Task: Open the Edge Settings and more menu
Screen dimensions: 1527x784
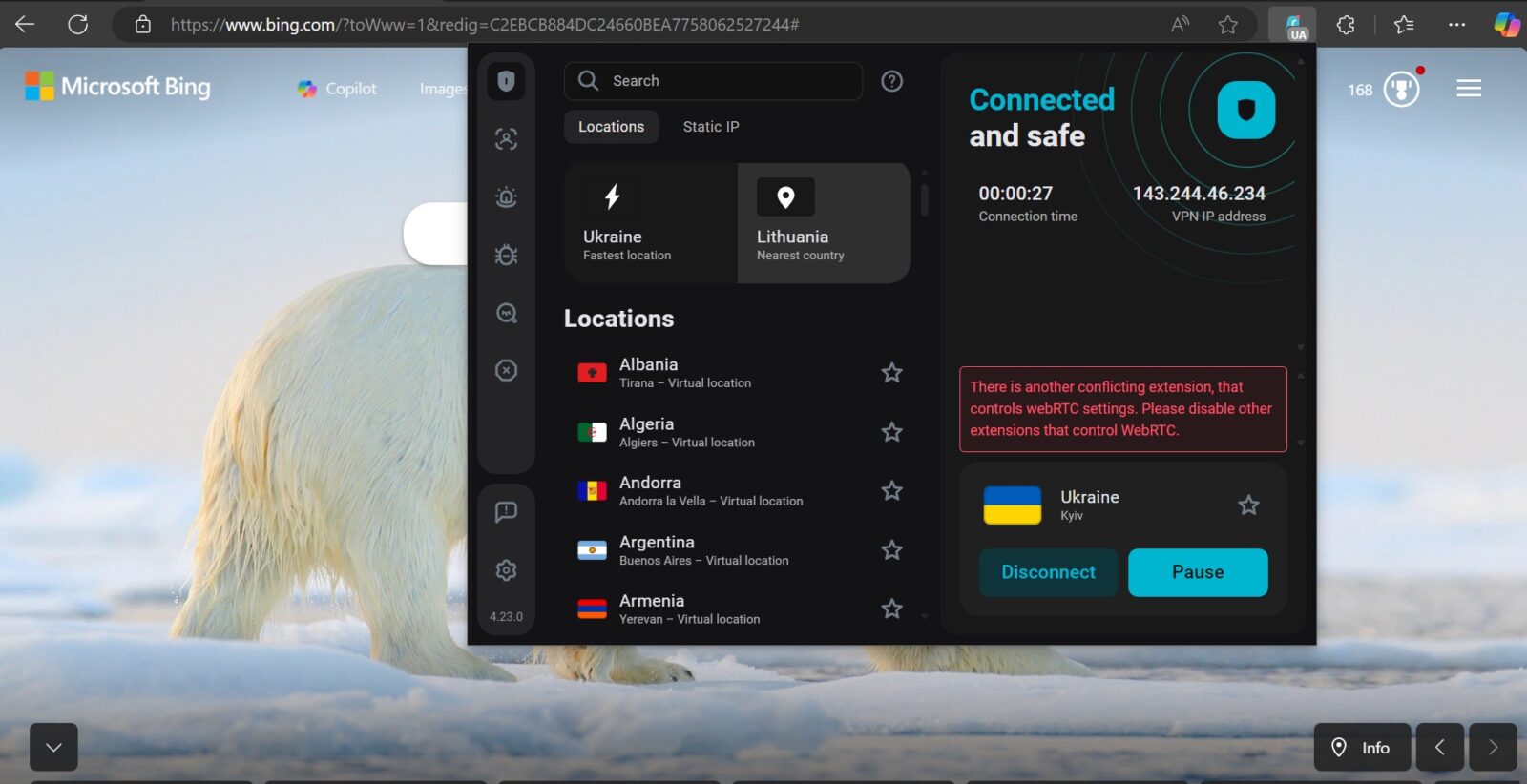Action: coord(1456,25)
